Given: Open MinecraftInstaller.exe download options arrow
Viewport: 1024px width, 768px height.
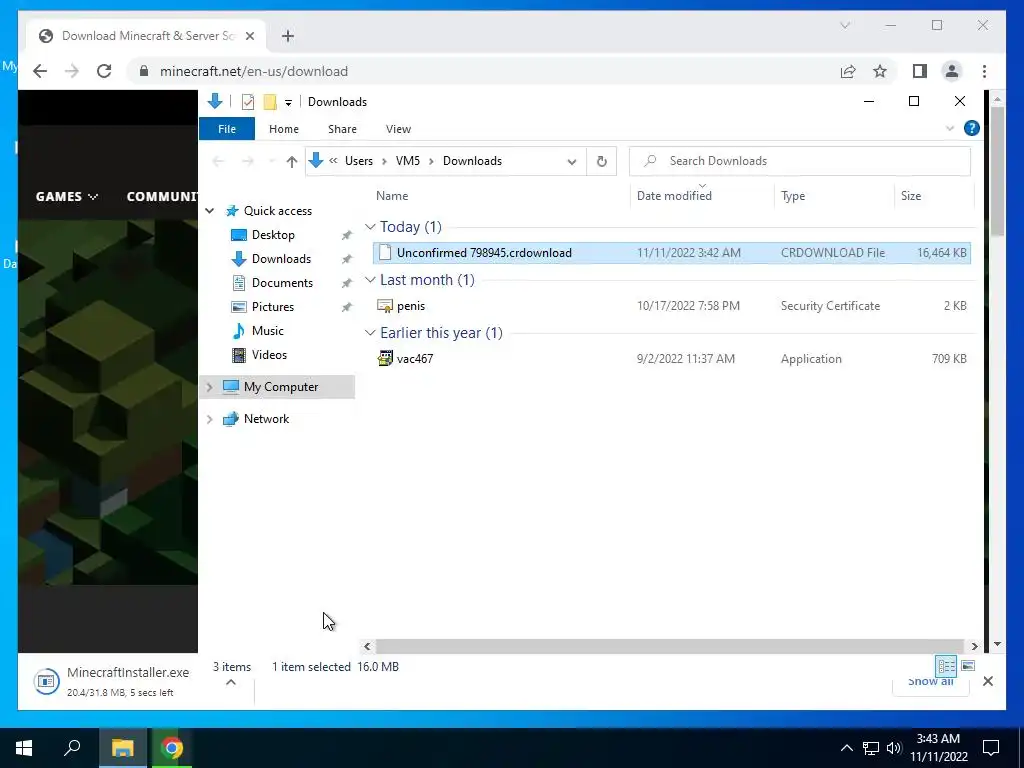Looking at the screenshot, I should 231,682.
